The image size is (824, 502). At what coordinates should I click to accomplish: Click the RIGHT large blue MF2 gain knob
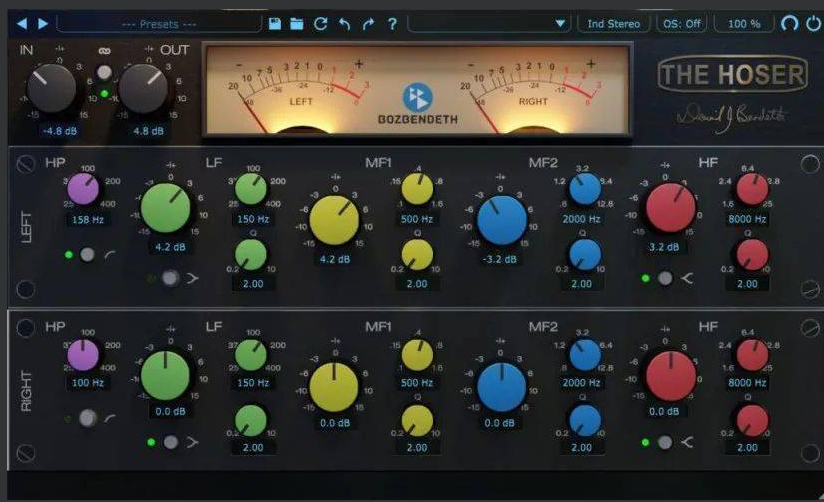coord(502,387)
